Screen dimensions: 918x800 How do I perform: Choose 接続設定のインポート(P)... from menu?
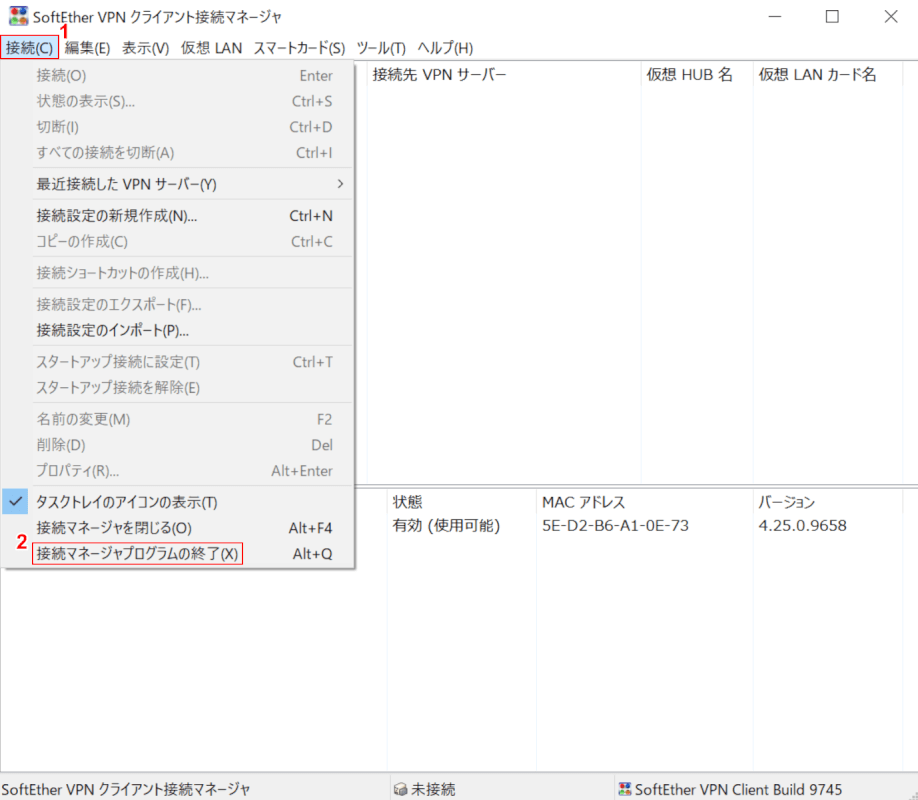pyautogui.click(x=113, y=330)
